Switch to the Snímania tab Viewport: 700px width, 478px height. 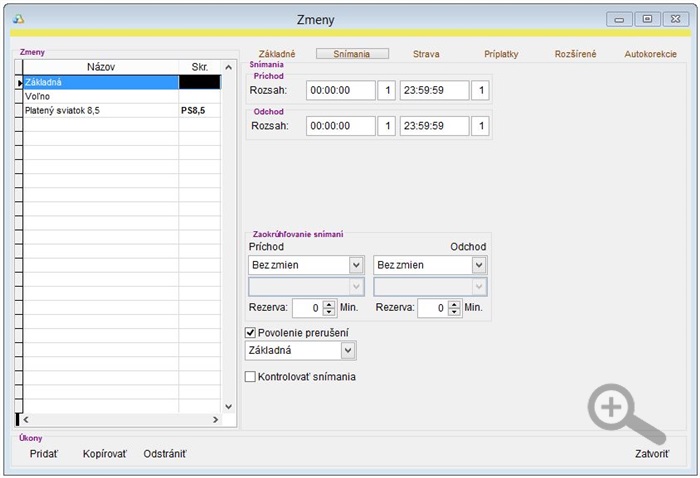352,54
